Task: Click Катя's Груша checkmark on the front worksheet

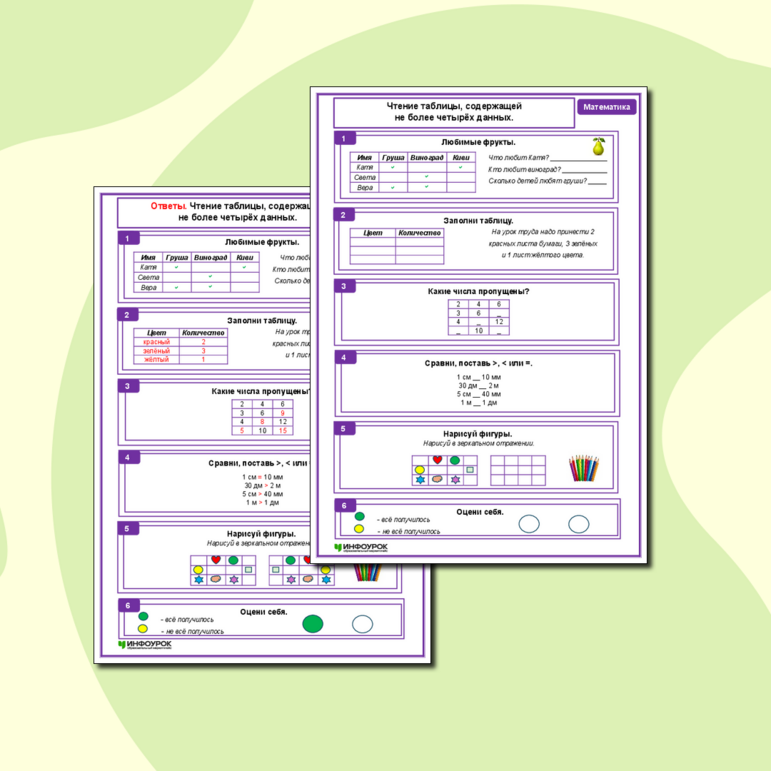Action: pyautogui.click(x=393, y=167)
